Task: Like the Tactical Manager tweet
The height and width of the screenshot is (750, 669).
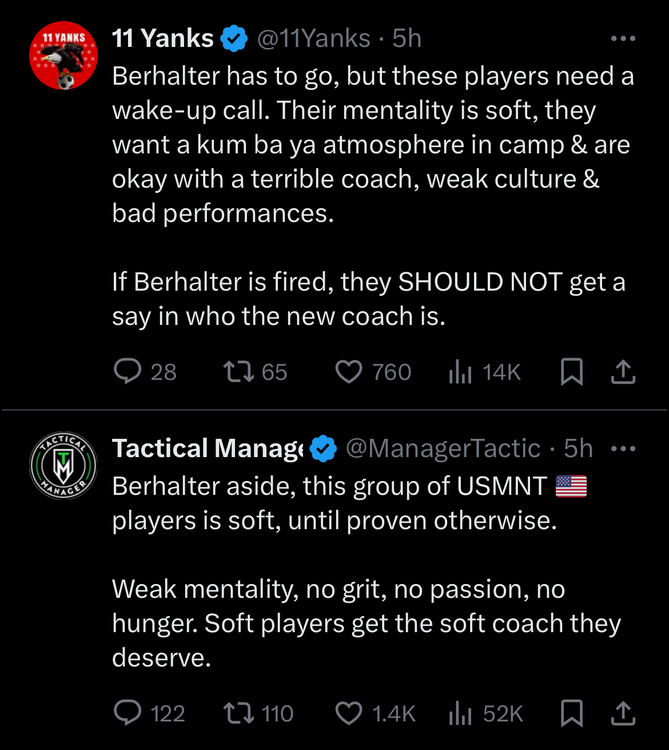Action: click(x=348, y=713)
